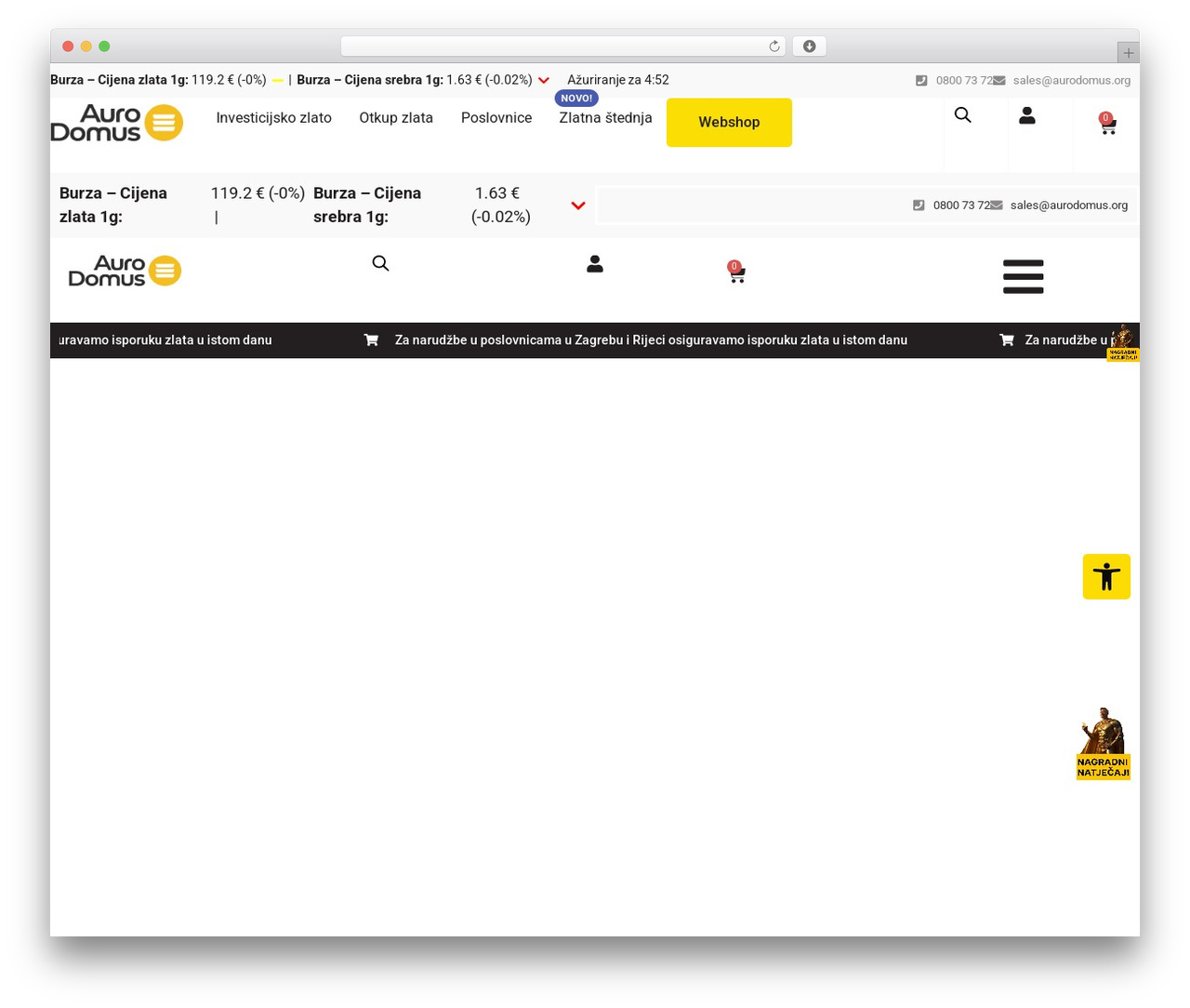Viewport: 1190px width, 1008px height.
Task: Click the yellow Webshop button
Action: point(729,123)
